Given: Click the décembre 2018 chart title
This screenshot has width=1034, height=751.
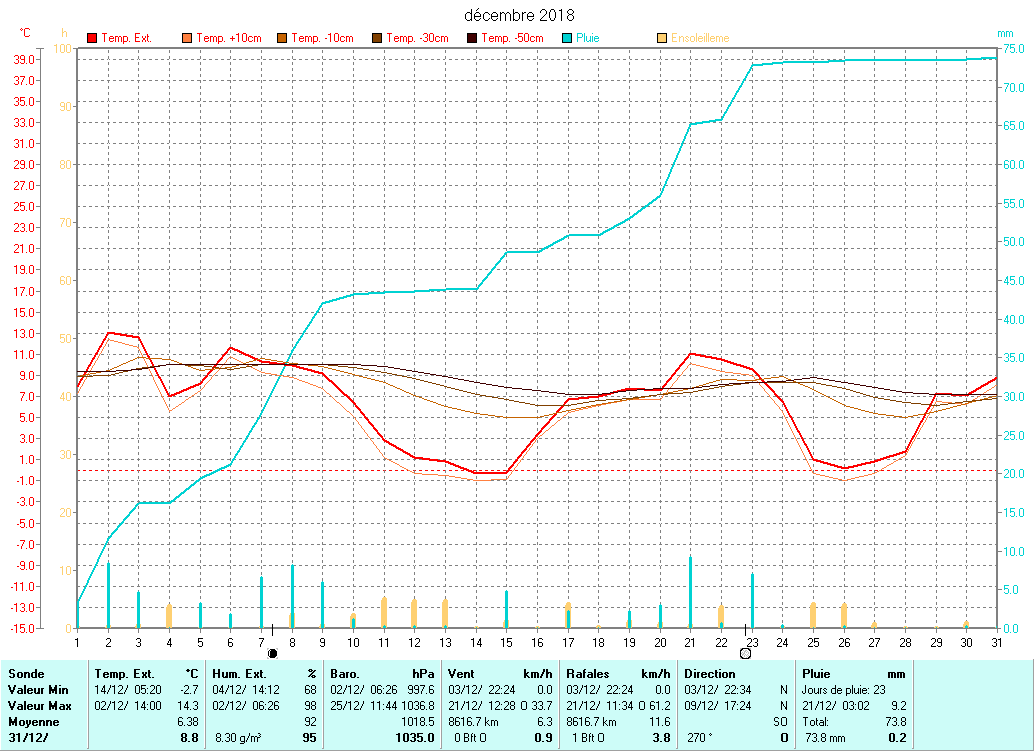Looking at the screenshot, I should pos(519,15).
